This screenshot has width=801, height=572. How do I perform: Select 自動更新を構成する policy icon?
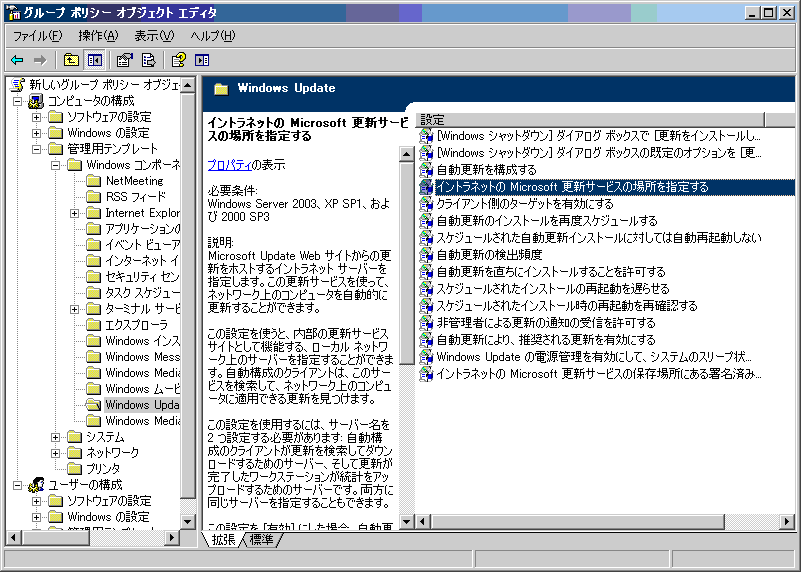click(x=426, y=170)
